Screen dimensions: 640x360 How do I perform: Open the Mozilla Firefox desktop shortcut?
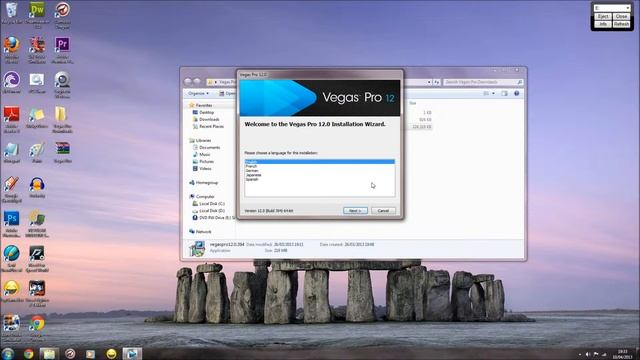pyautogui.click(x=11, y=49)
